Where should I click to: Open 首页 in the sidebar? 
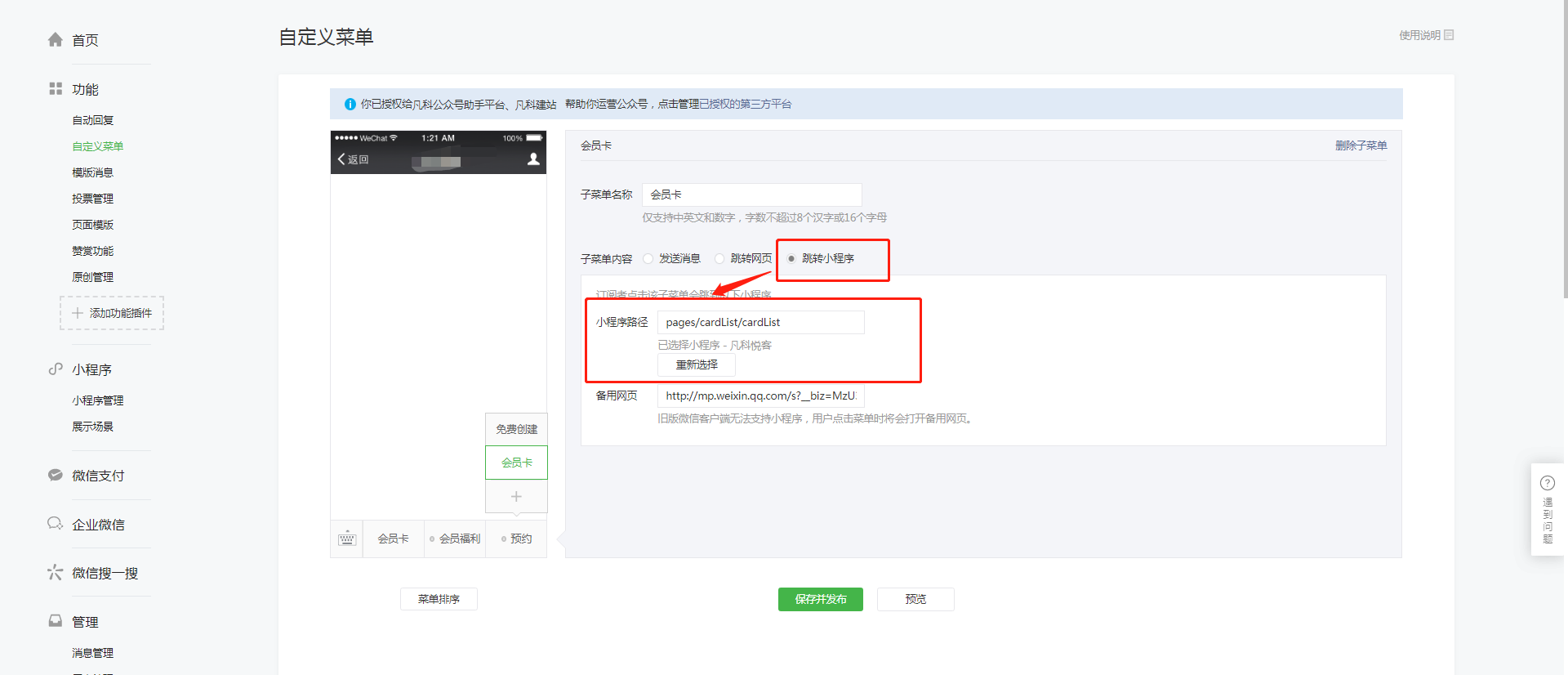tap(85, 40)
